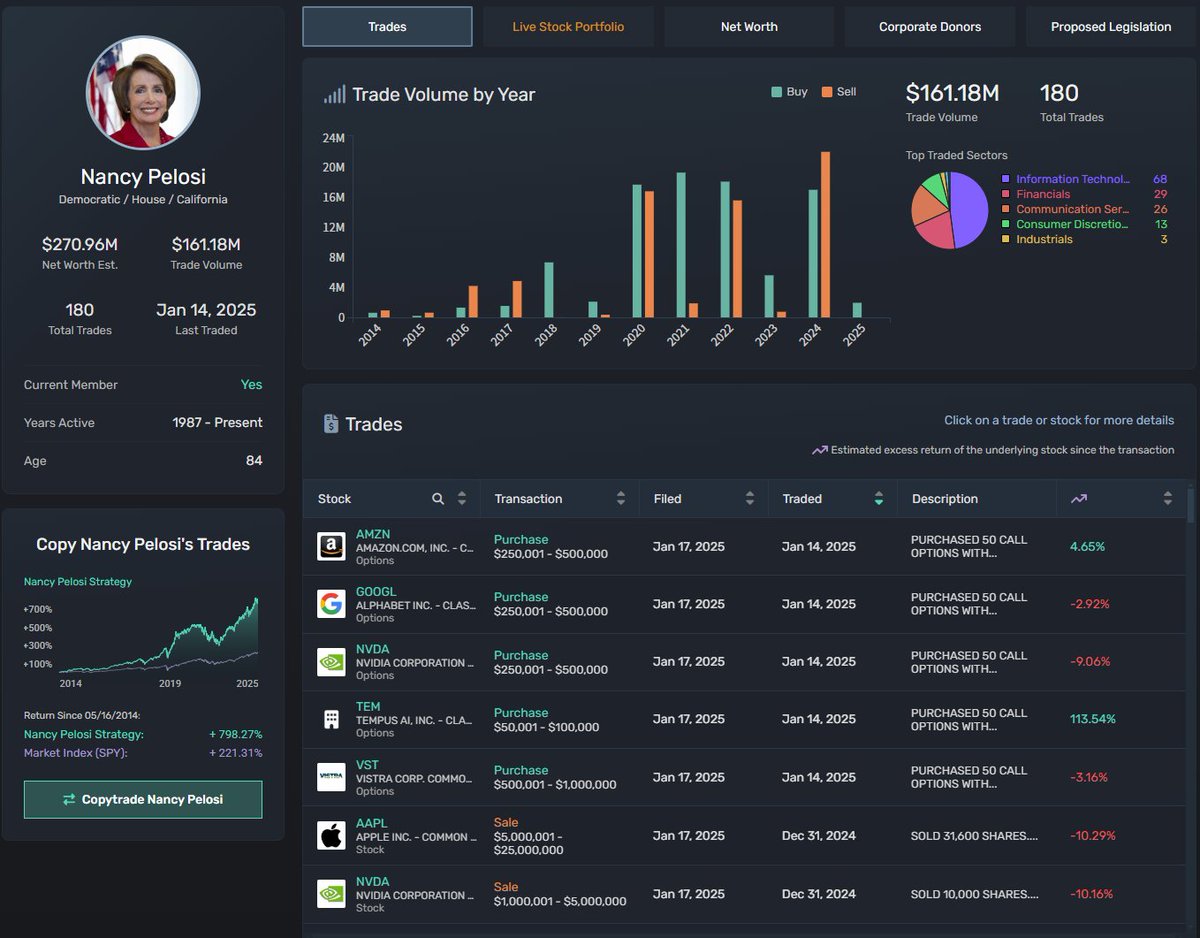Click the $50,001 - $100,000 TEM amount

tap(547, 727)
